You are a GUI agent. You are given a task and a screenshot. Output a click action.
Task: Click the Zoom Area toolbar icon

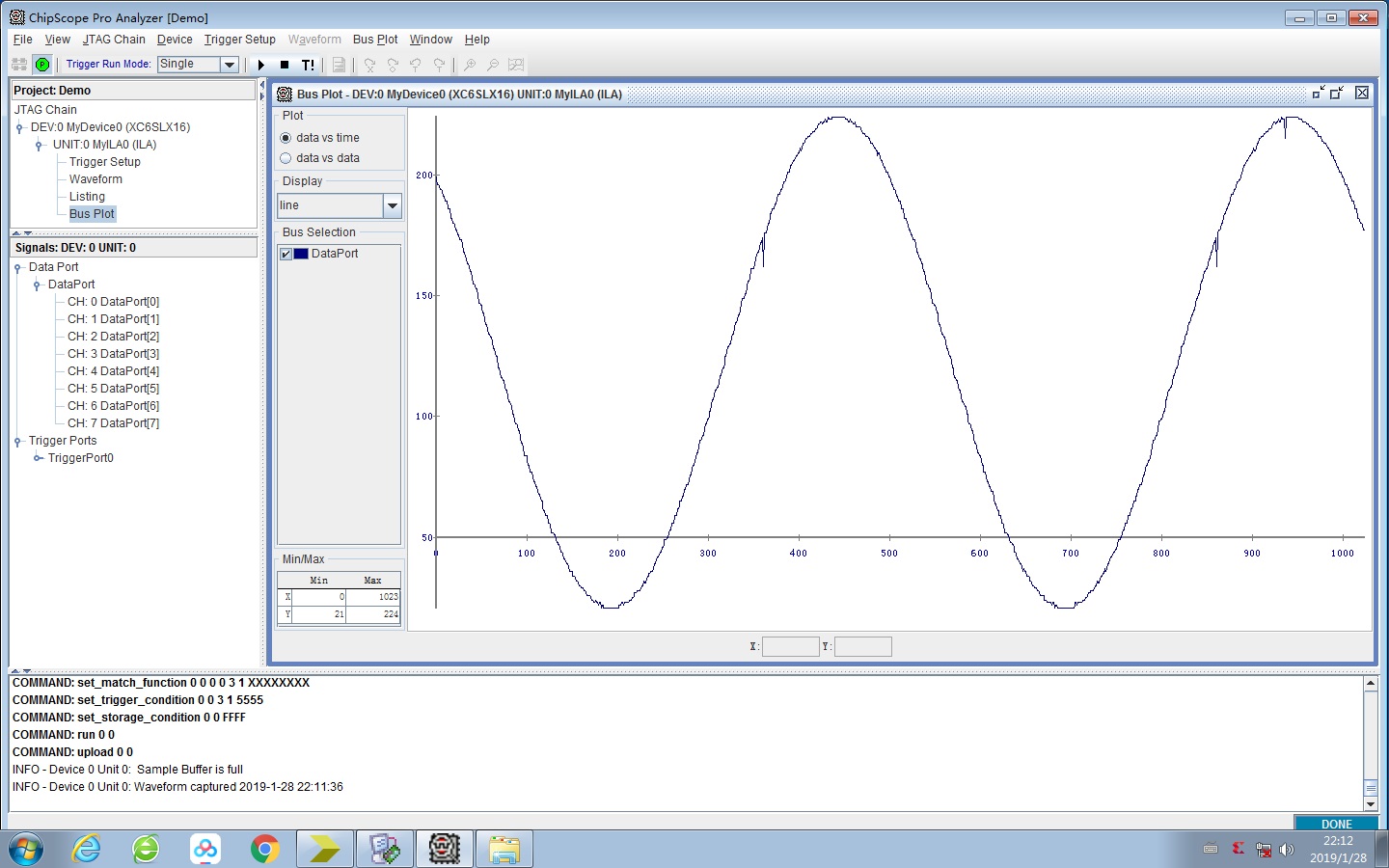[x=517, y=65]
